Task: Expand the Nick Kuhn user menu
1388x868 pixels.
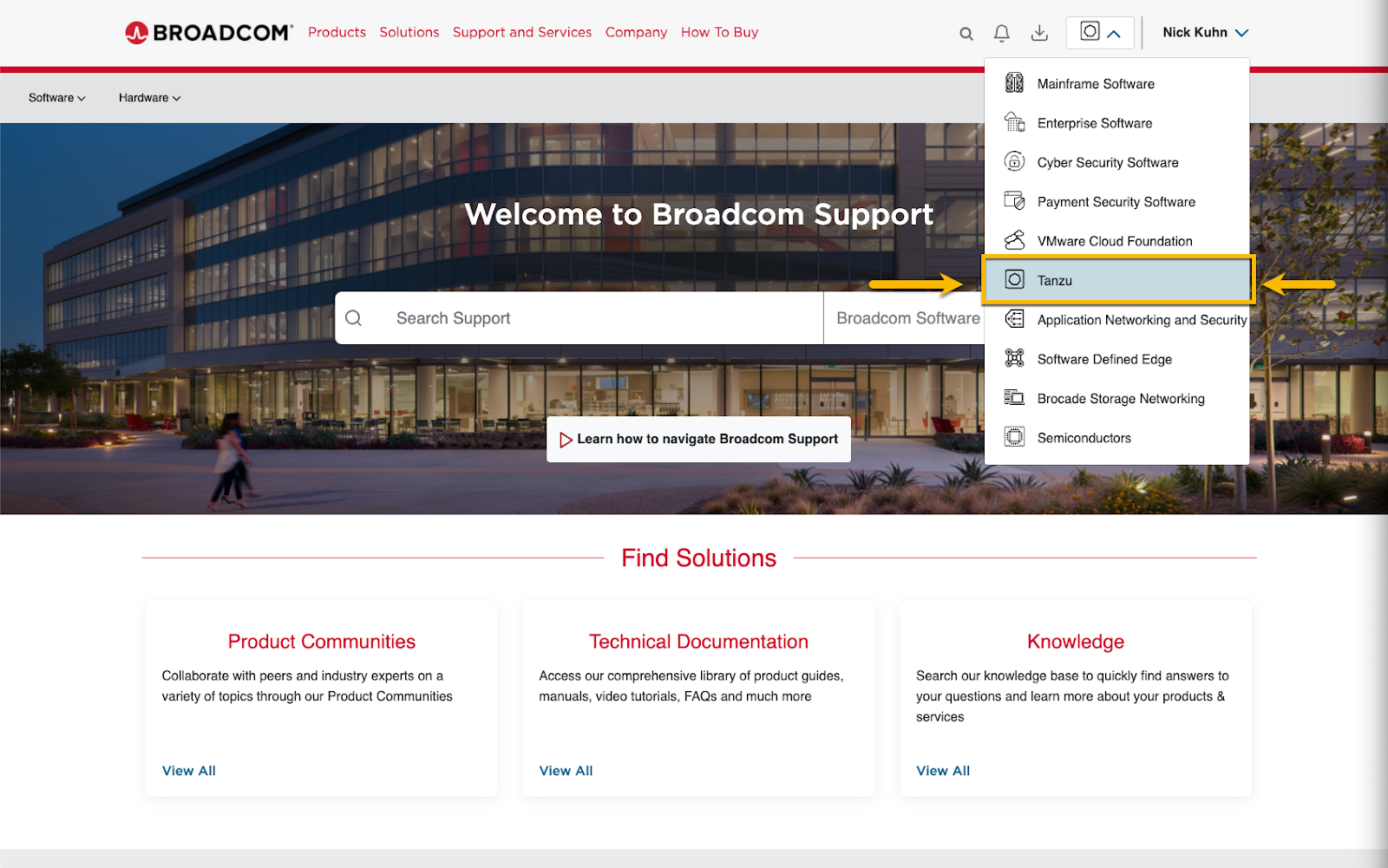Action: click(1205, 33)
